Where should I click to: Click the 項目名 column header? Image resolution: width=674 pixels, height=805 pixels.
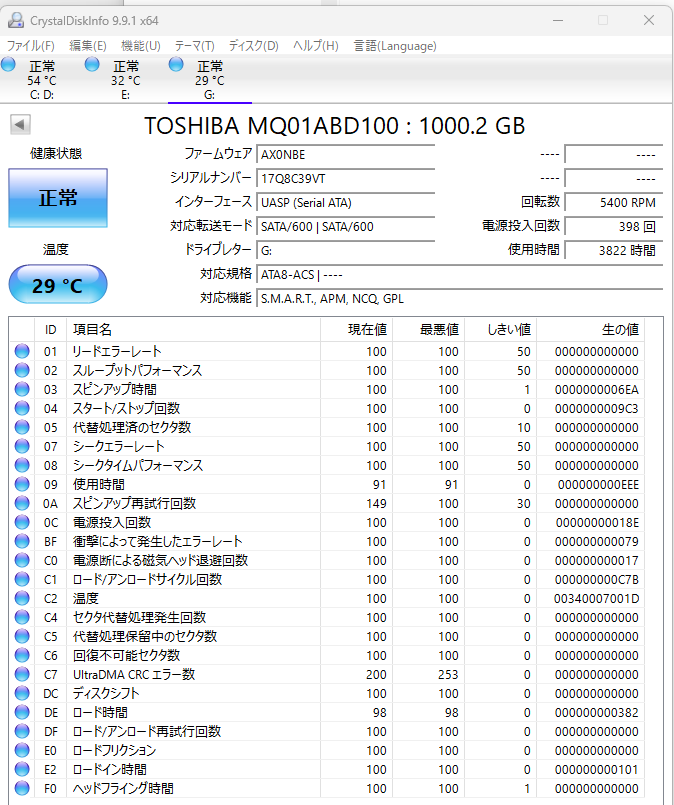coord(194,330)
